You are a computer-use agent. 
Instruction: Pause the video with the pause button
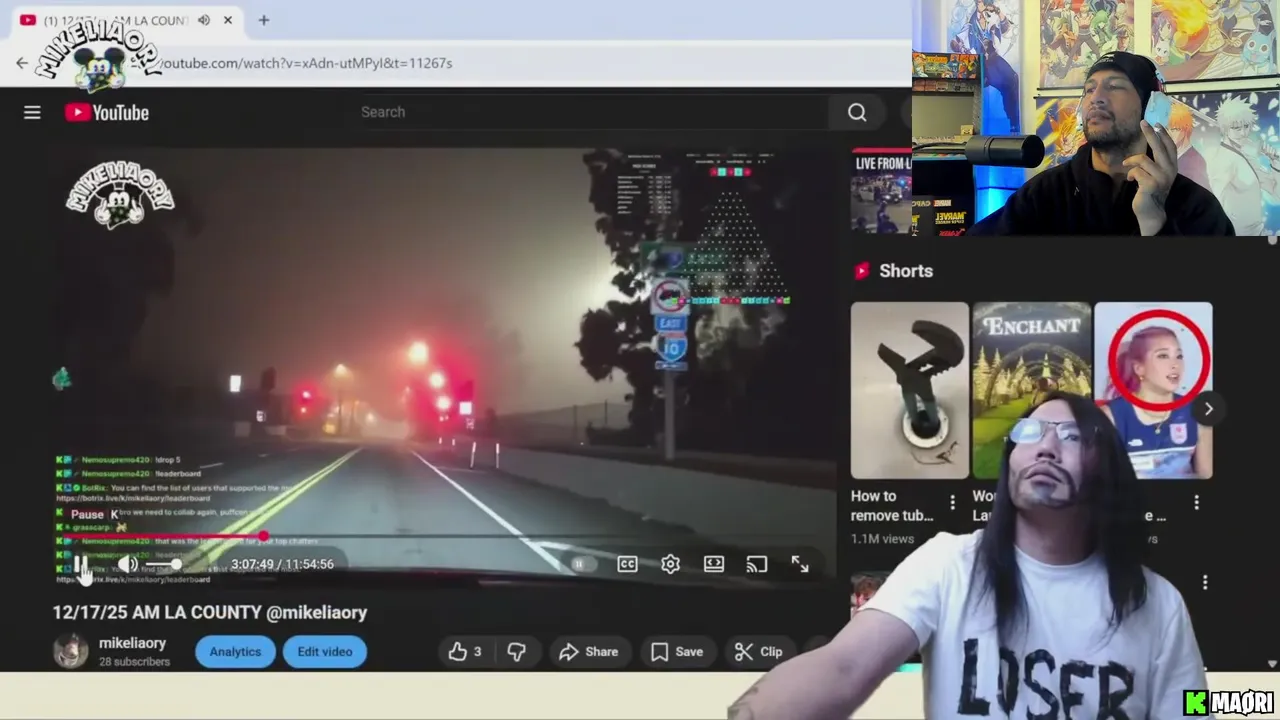81,564
